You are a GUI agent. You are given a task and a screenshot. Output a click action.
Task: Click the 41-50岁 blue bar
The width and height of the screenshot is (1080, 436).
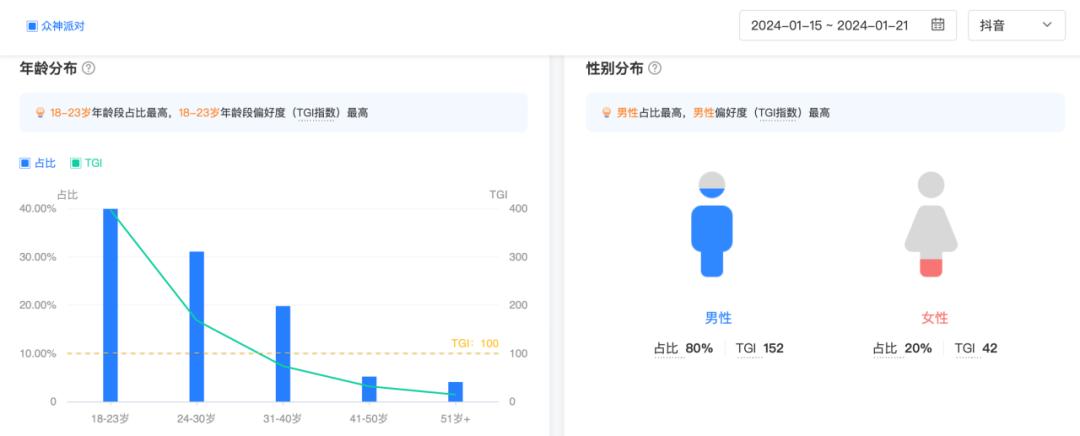click(x=369, y=389)
